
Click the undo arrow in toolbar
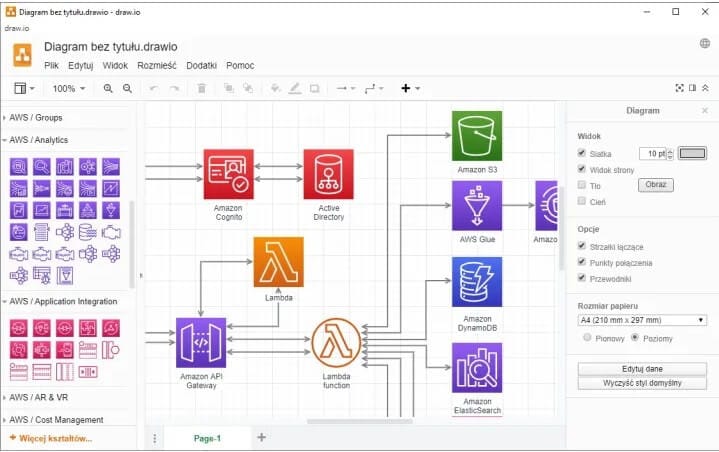coord(154,88)
